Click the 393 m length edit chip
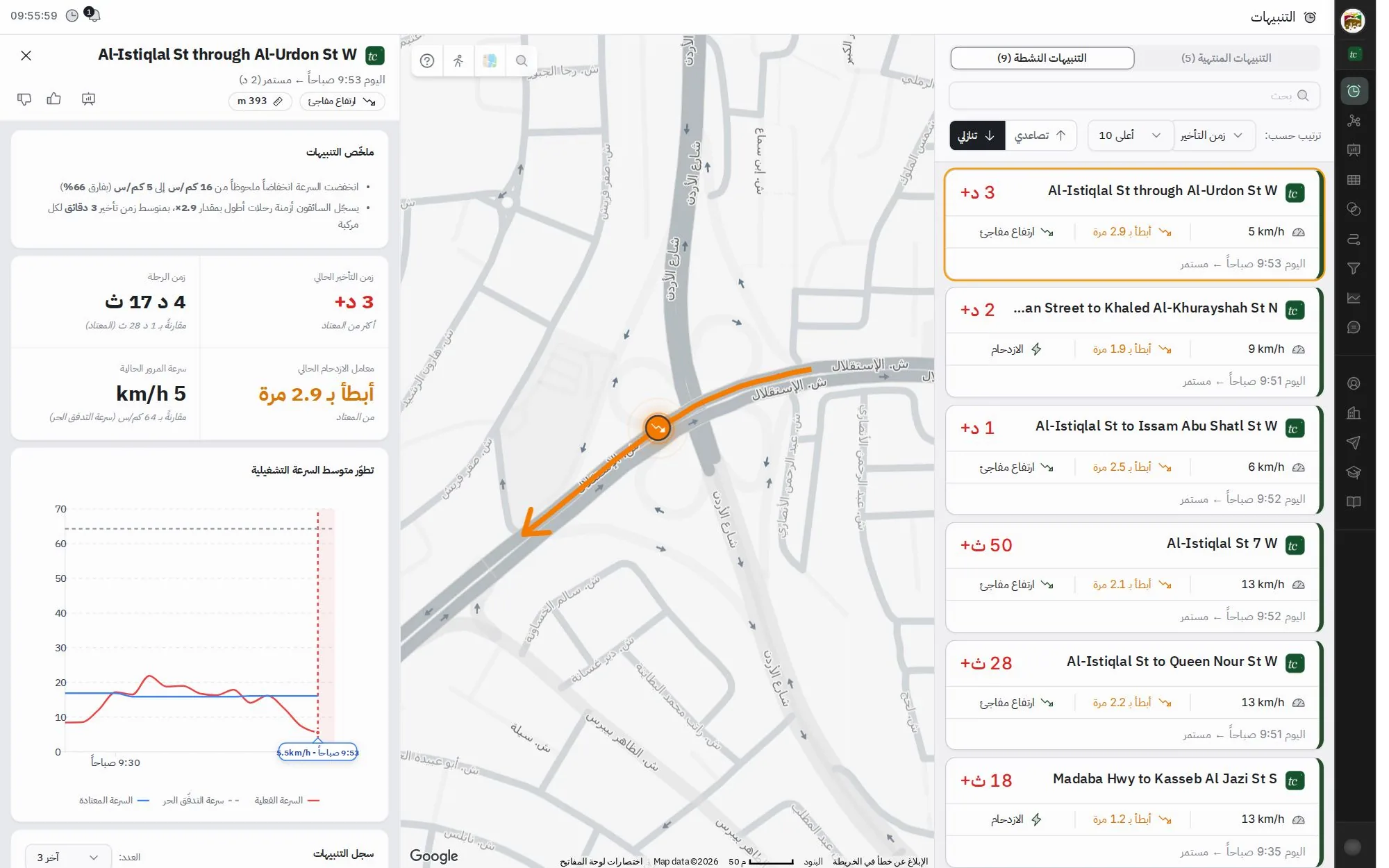This screenshot has height=868, width=1389. 260,101
